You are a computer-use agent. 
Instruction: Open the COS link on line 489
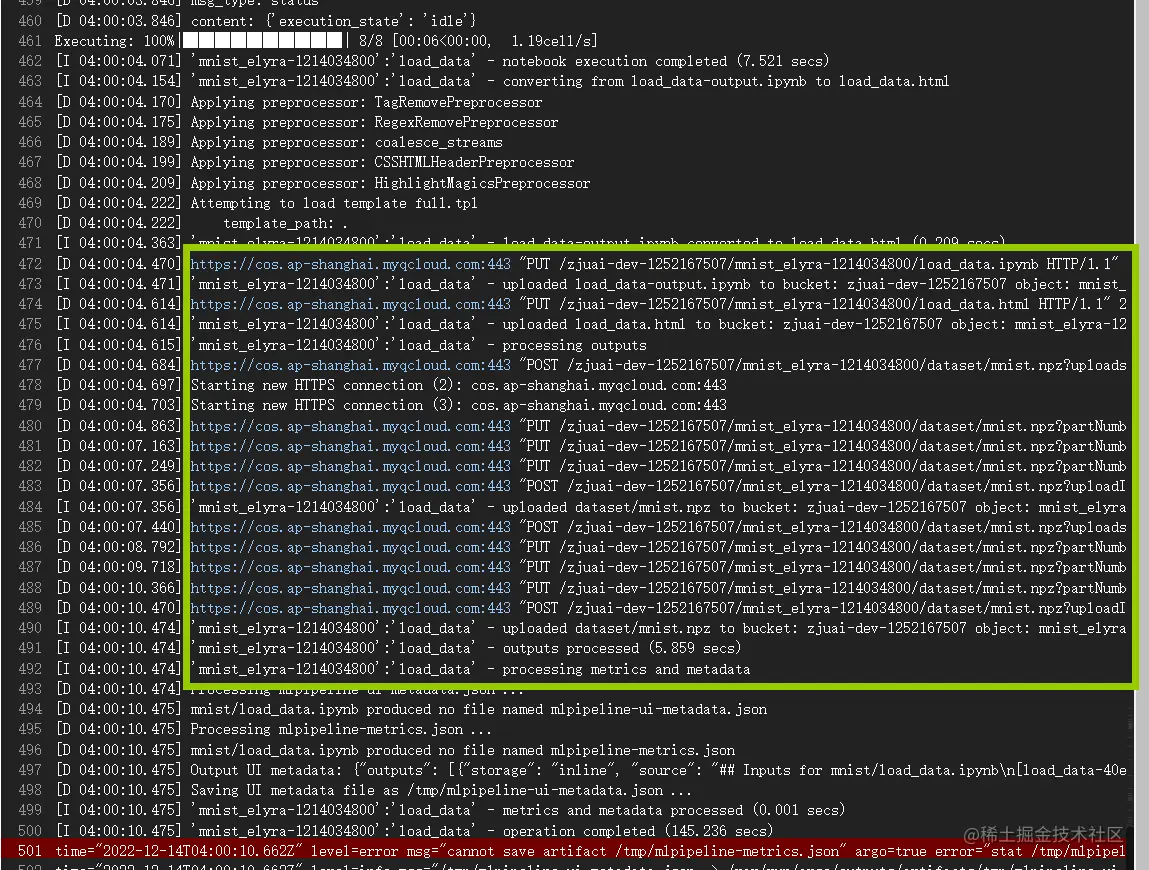point(350,608)
